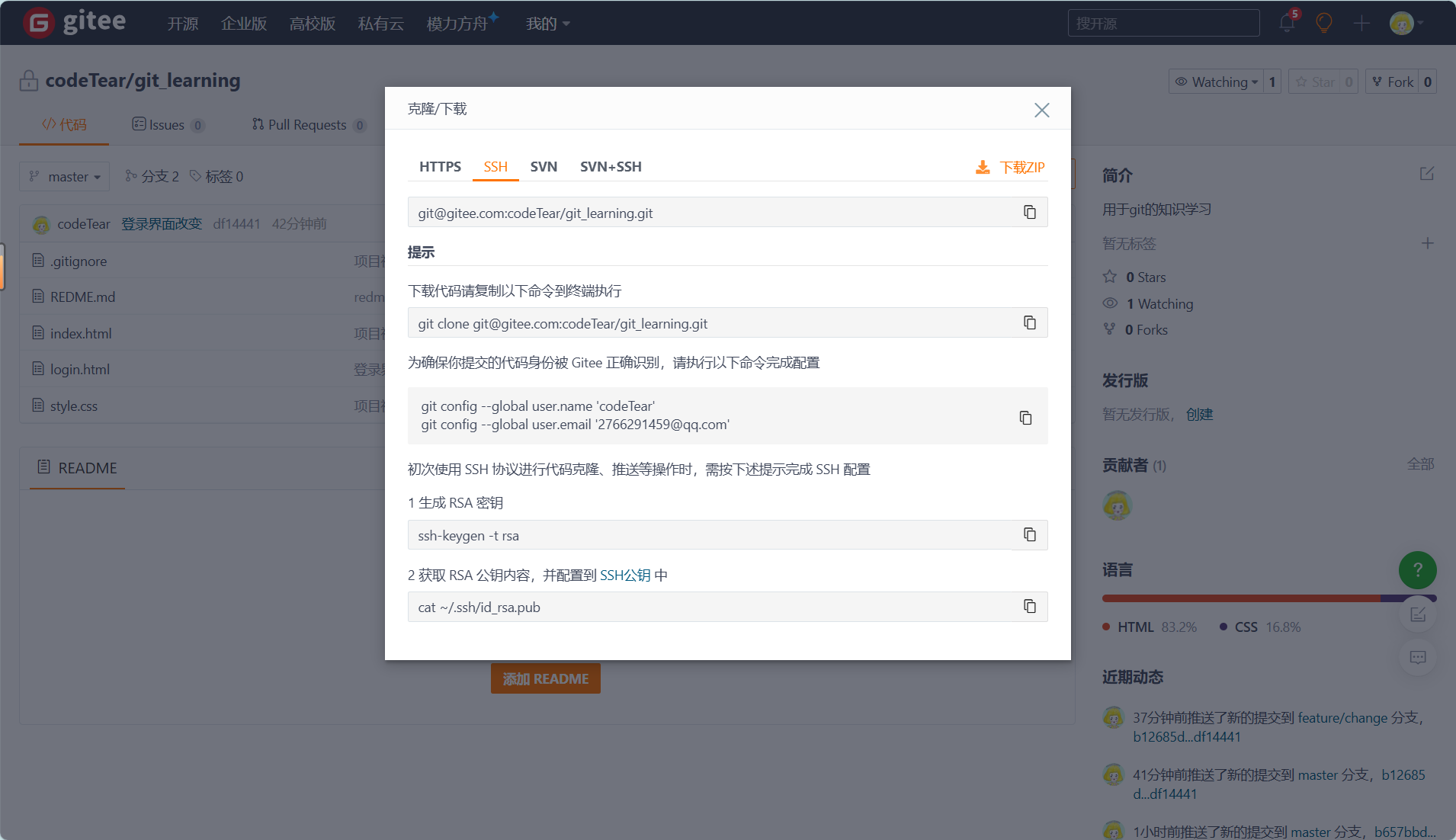
Task: Click the 全部 contributors link
Action: (1420, 463)
